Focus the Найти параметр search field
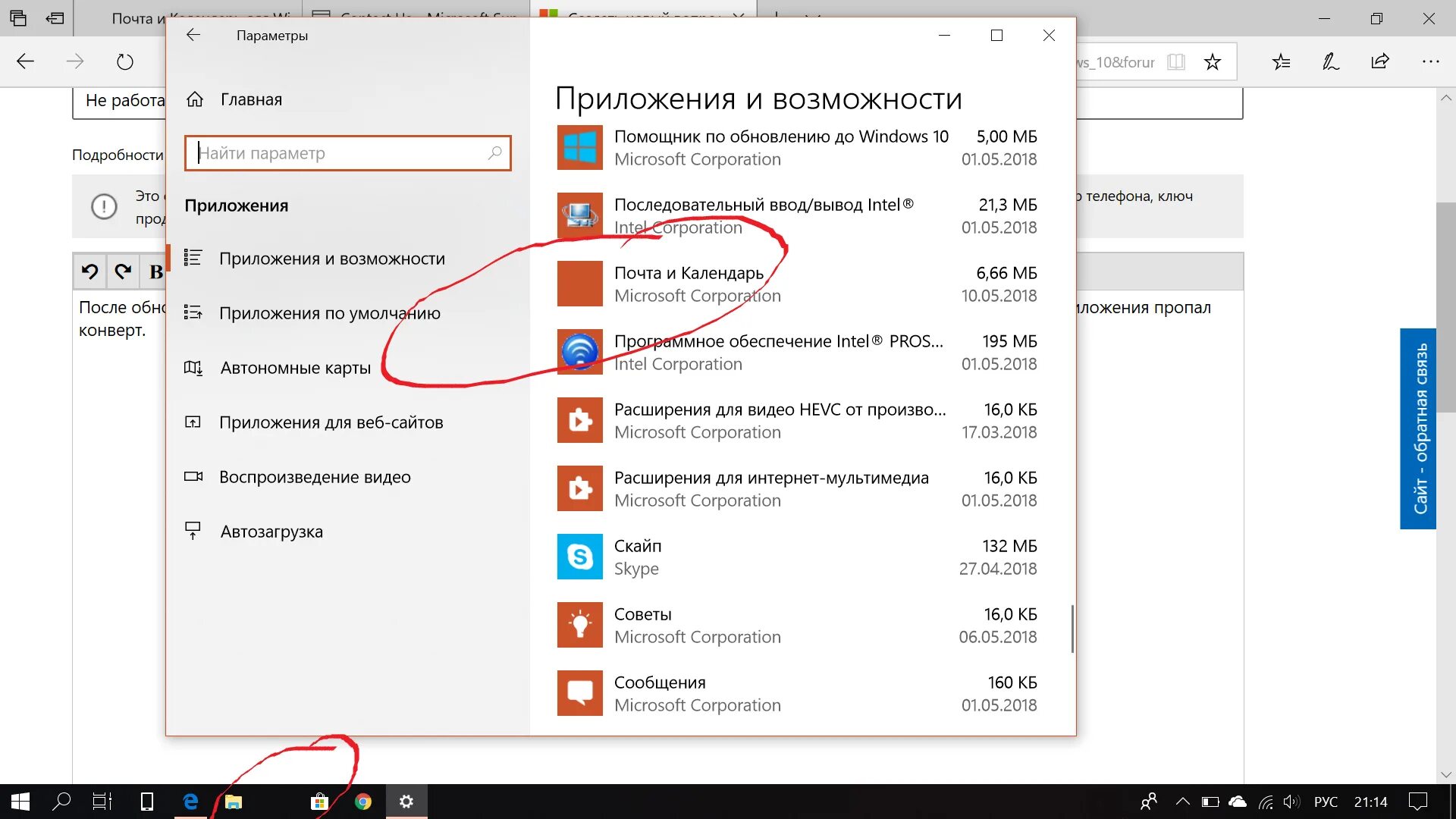 coord(347,153)
